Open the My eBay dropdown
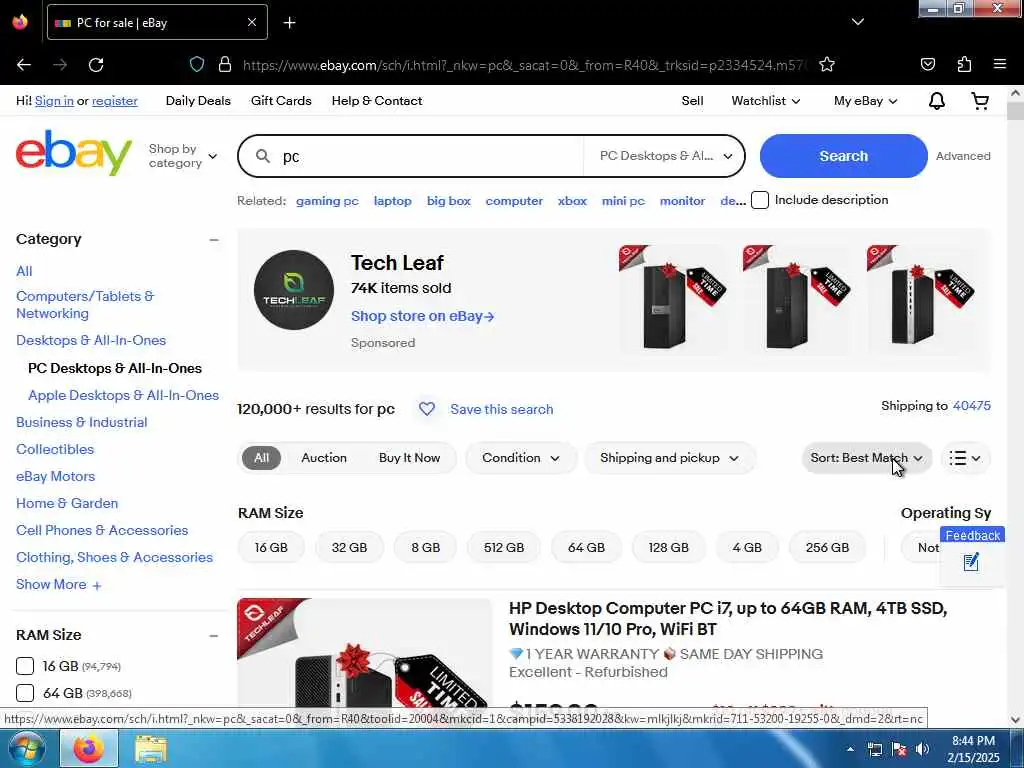Screen dimensions: 1024x768 pos(865,101)
